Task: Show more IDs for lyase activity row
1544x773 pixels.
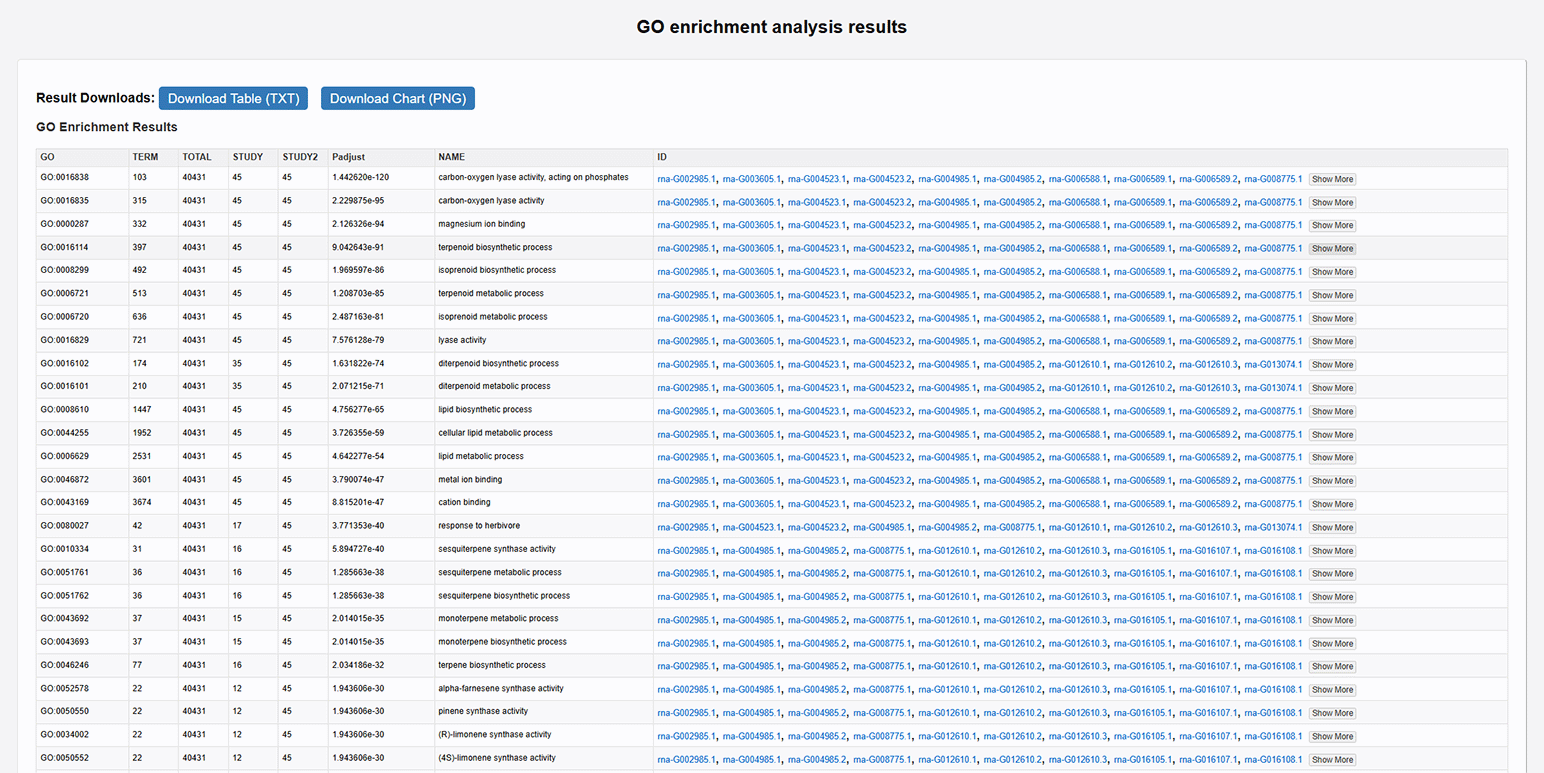Action: pos(1332,341)
